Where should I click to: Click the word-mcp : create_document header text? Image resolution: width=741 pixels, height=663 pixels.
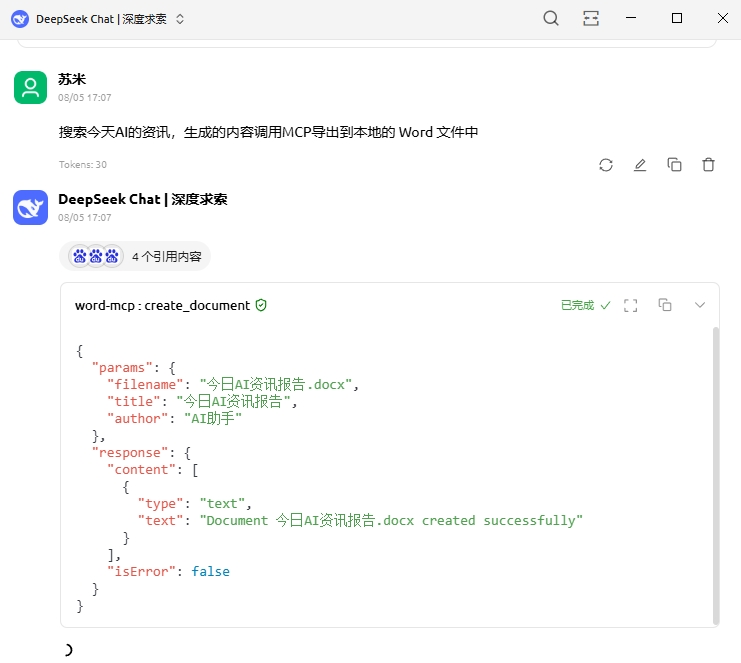pos(162,305)
